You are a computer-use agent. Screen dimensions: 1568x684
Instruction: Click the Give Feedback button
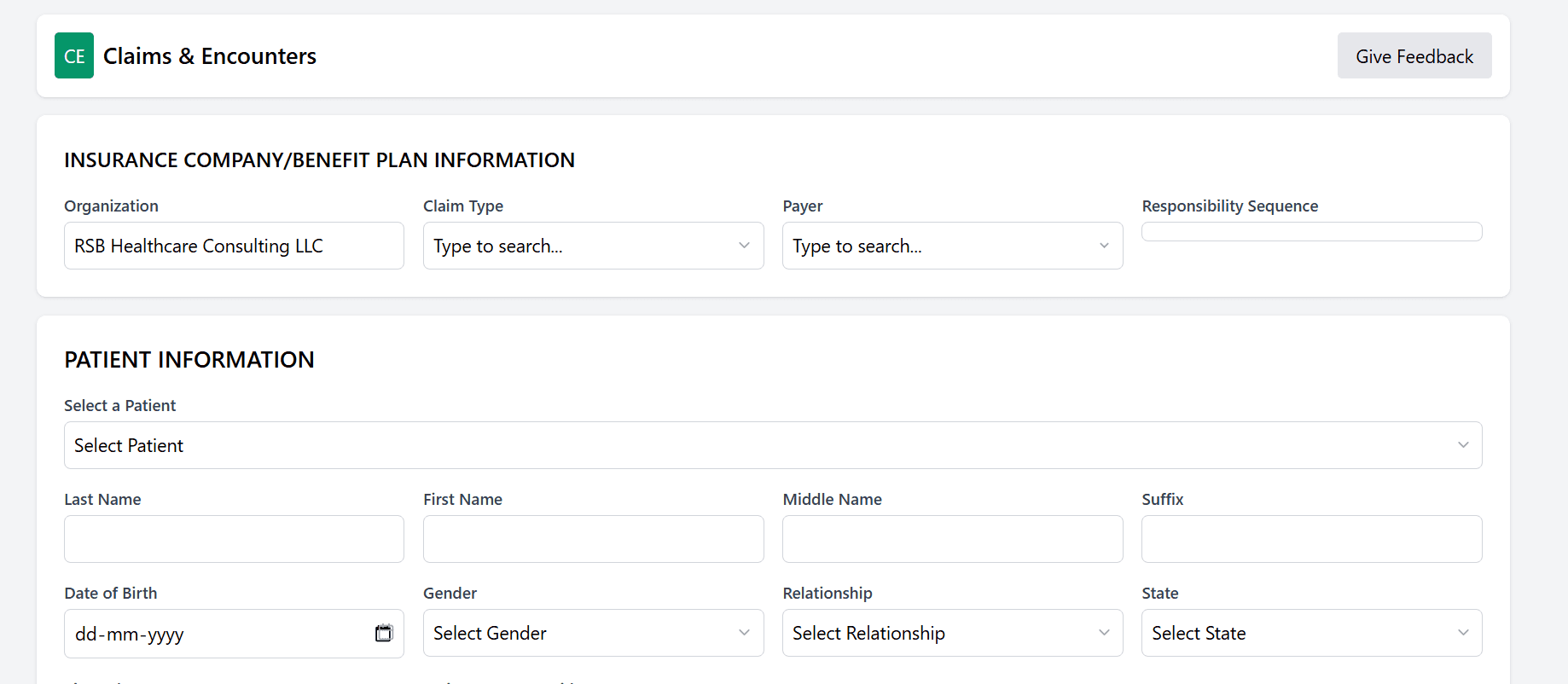click(x=1414, y=55)
